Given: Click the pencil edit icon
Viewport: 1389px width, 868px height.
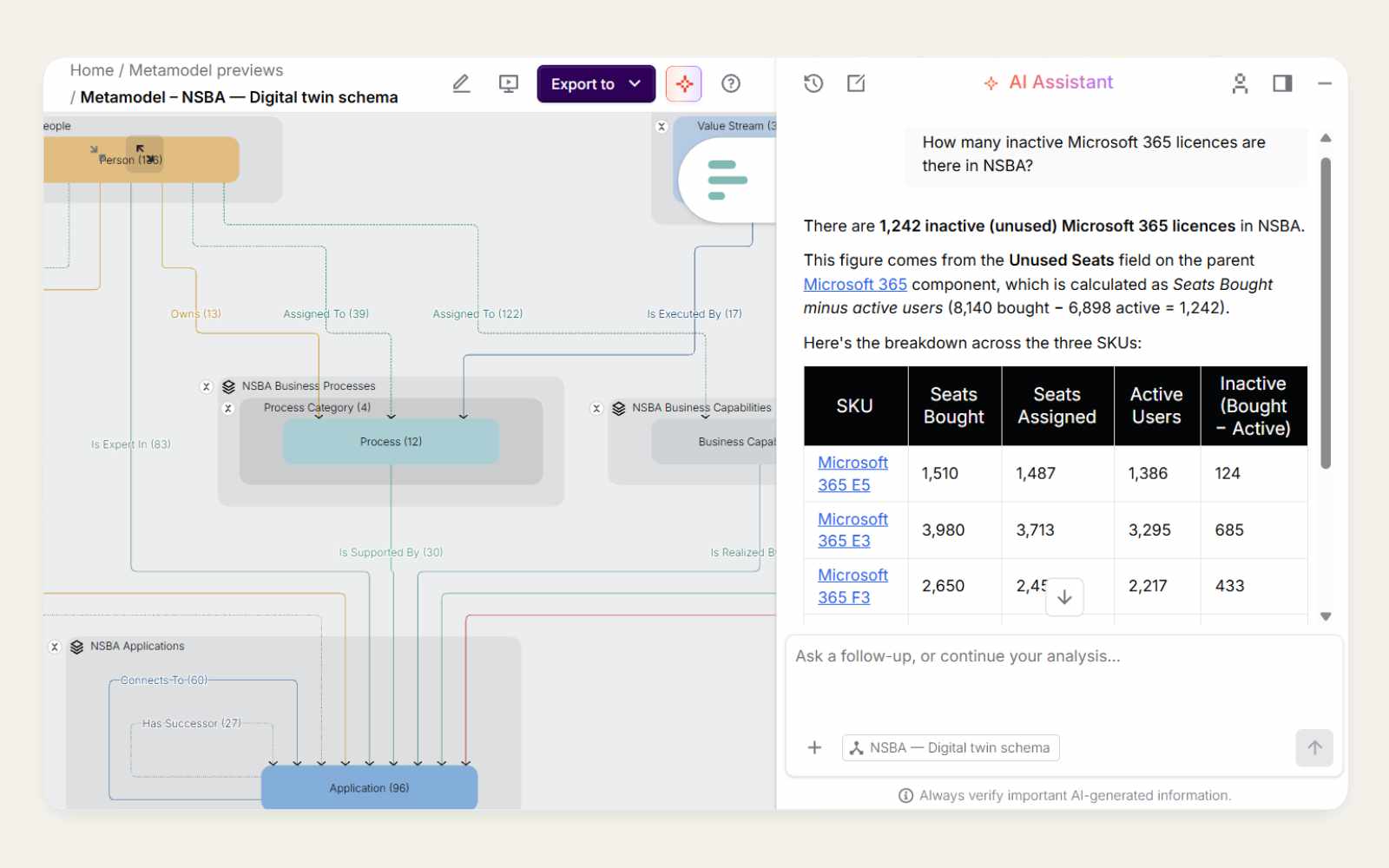Looking at the screenshot, I should tap(461, 83).
